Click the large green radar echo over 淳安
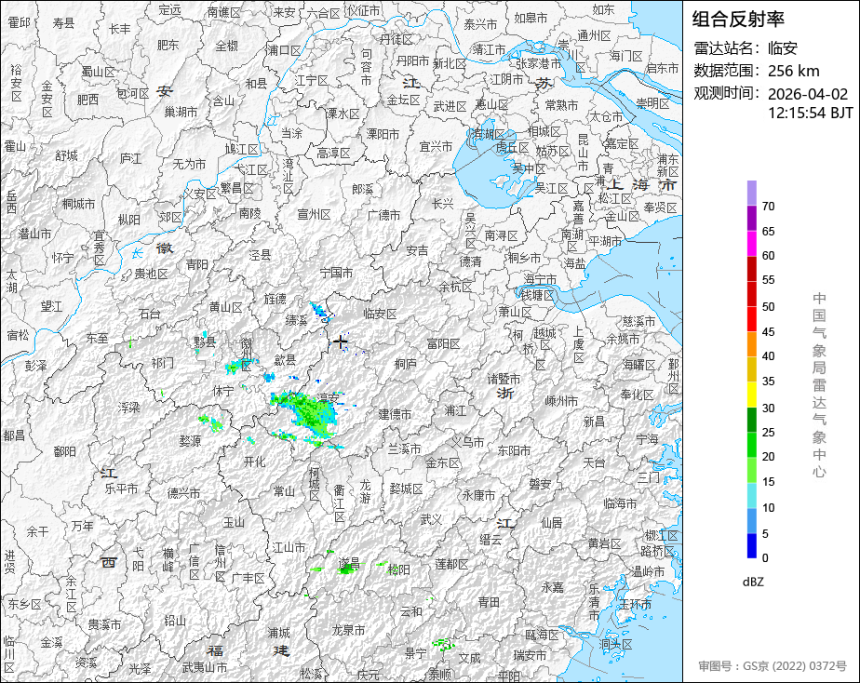 (310, 413)
